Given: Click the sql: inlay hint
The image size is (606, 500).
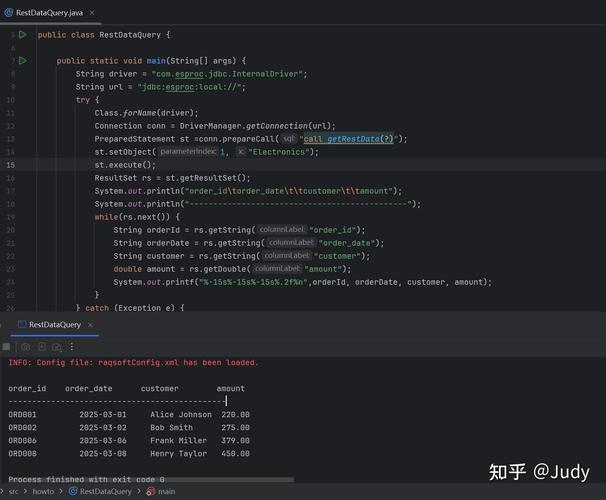Looking at the screenshot, I should pyautogui.click(x=288, y=139).
